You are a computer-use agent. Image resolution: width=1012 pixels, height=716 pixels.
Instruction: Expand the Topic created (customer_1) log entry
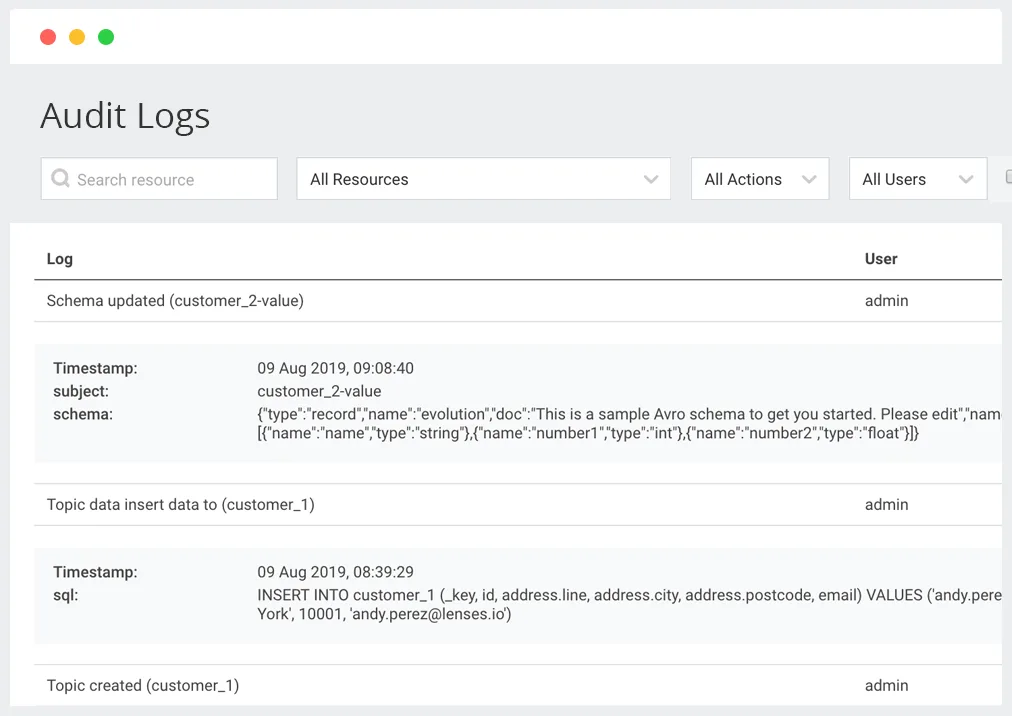coord(141,685)
